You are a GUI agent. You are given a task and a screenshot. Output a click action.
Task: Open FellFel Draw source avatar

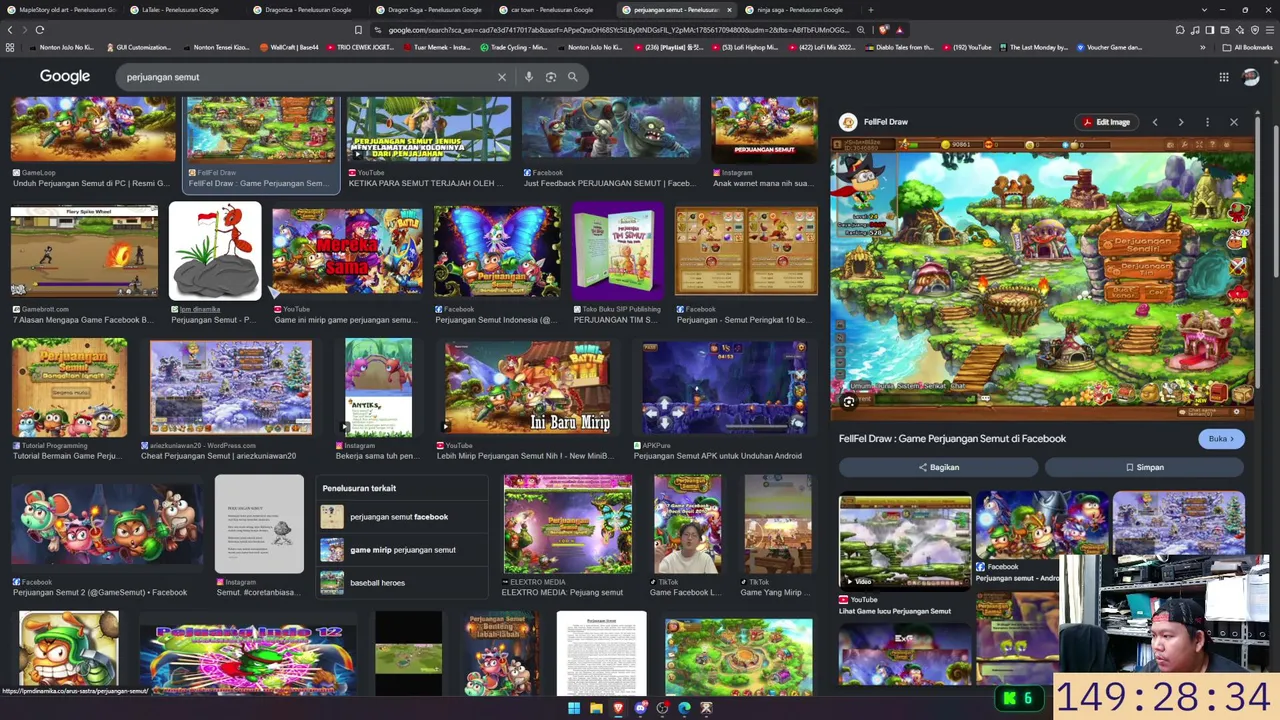(x=848, y=122)
